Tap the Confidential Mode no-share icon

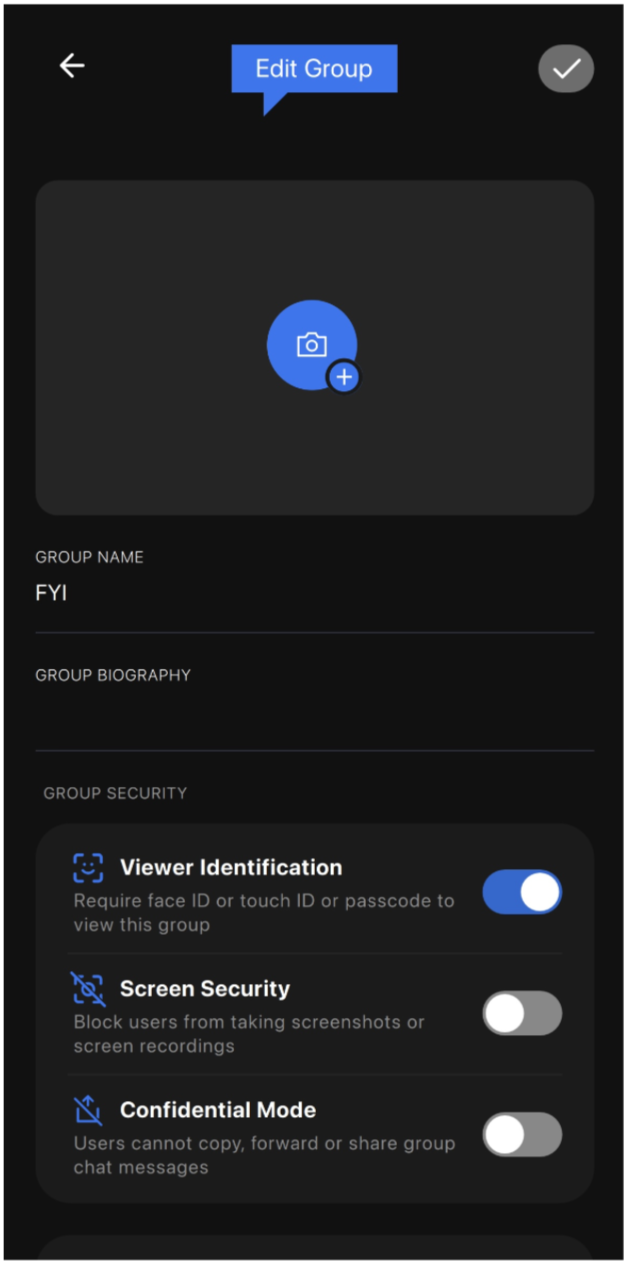[88, 1110]
